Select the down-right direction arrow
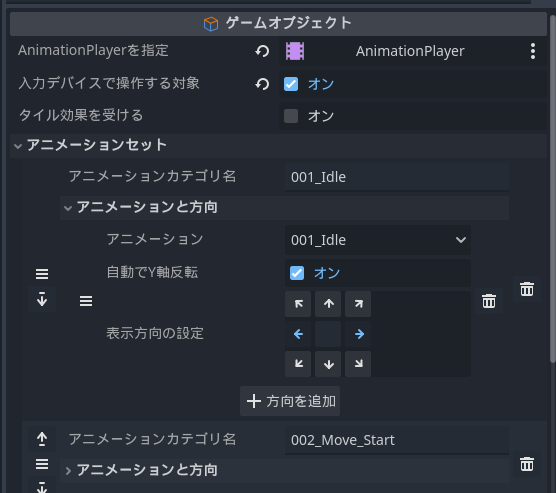Viewport: 556px width, 493px height. point(358,364)
